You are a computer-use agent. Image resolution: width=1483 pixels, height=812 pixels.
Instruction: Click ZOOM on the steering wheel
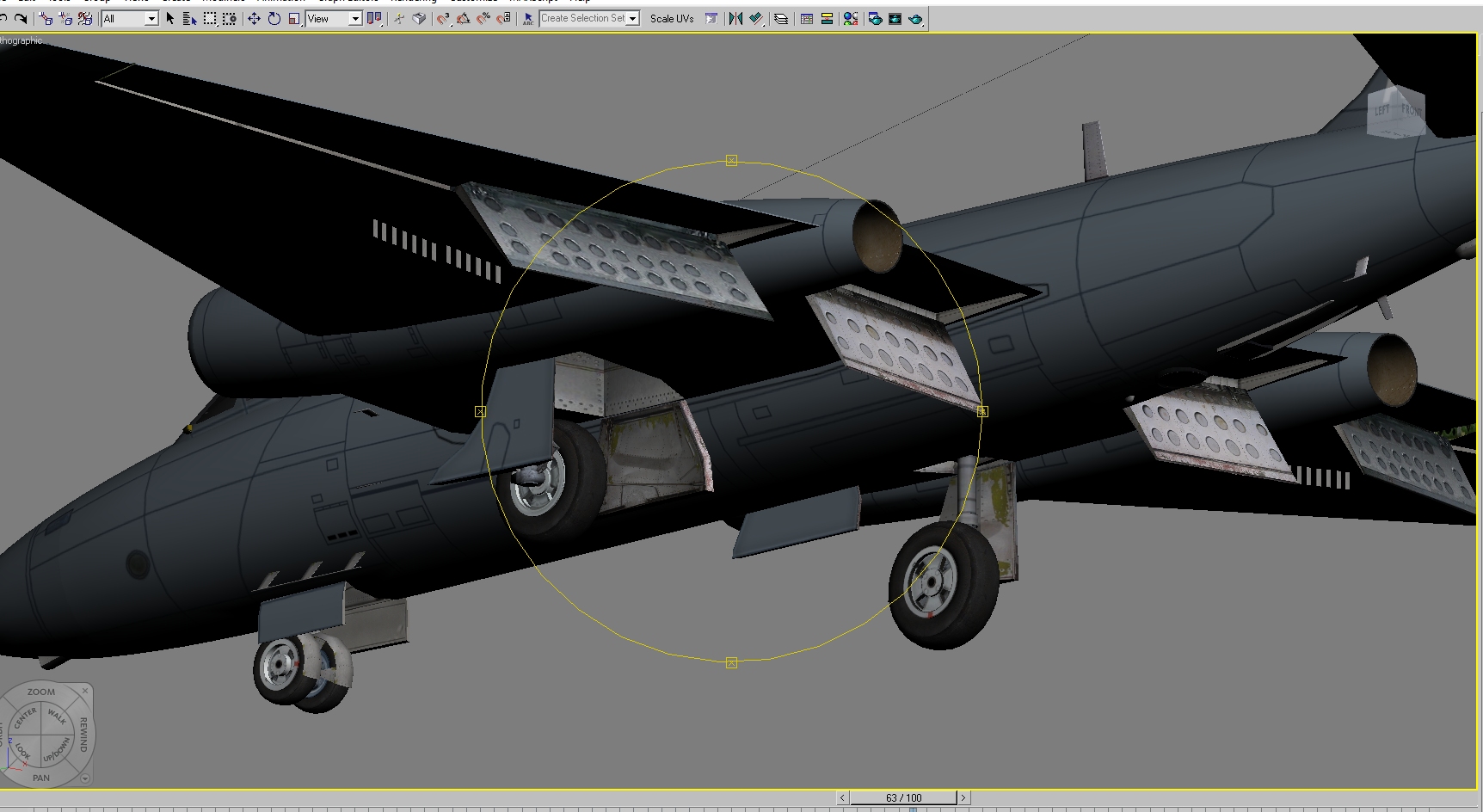pyautogui.click(x=40, y=692)
